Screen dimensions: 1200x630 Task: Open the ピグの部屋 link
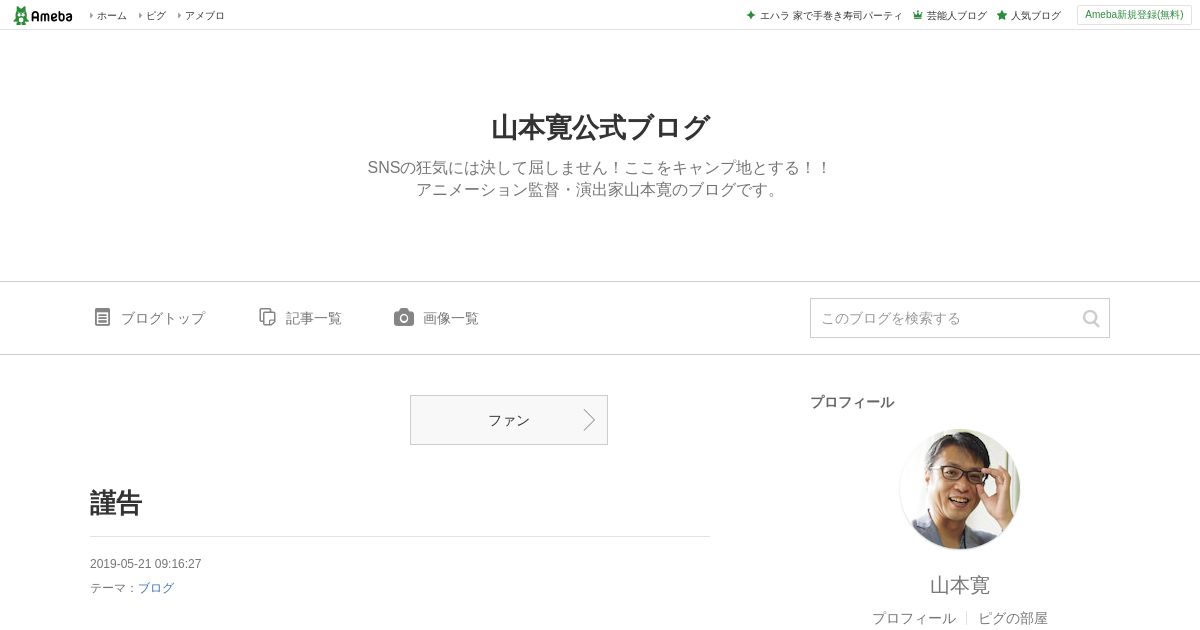[x=1012, y=618]
